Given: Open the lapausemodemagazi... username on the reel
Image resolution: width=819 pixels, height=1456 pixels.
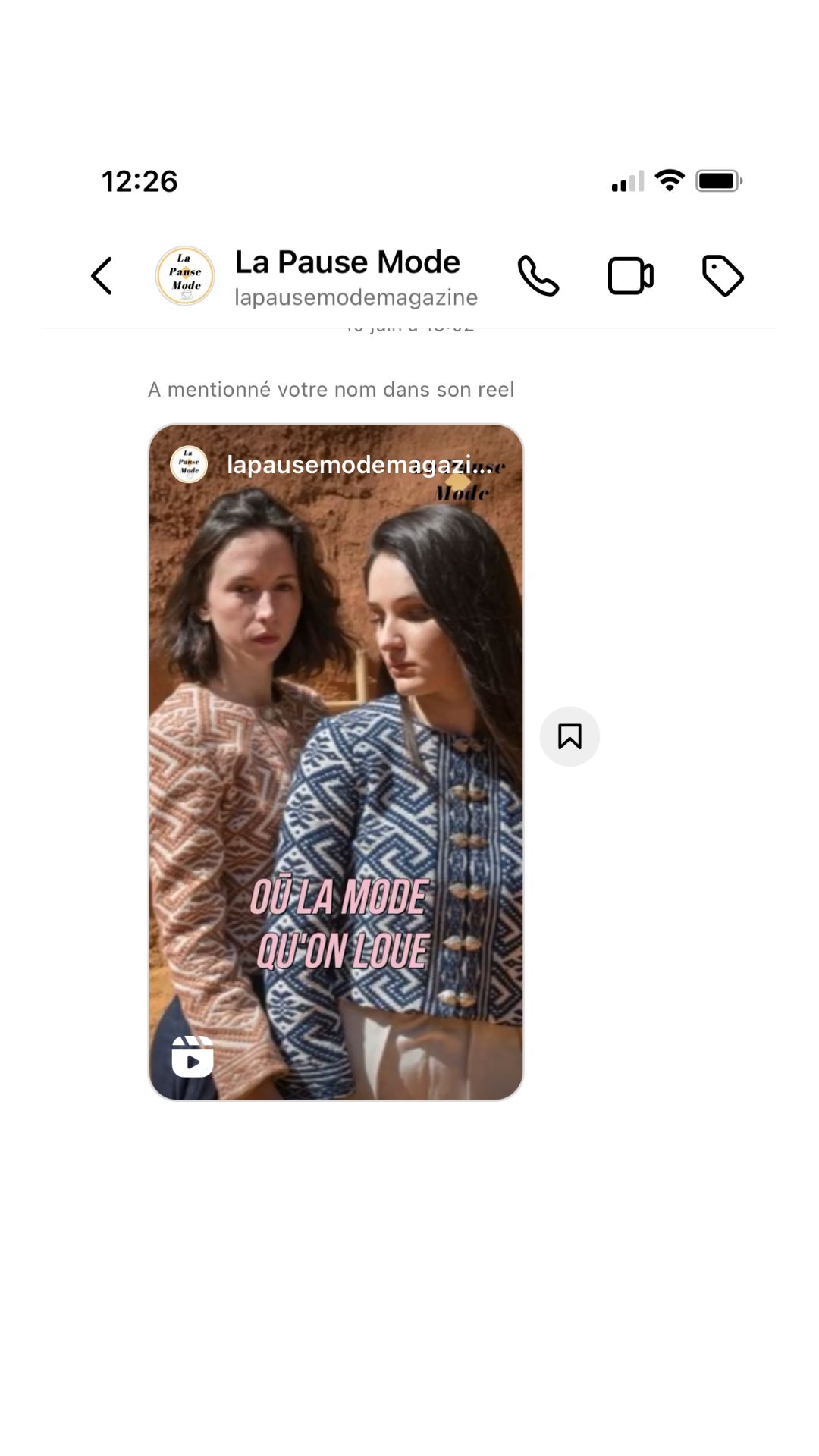Looking at the screenshot, I should [359, 464].
